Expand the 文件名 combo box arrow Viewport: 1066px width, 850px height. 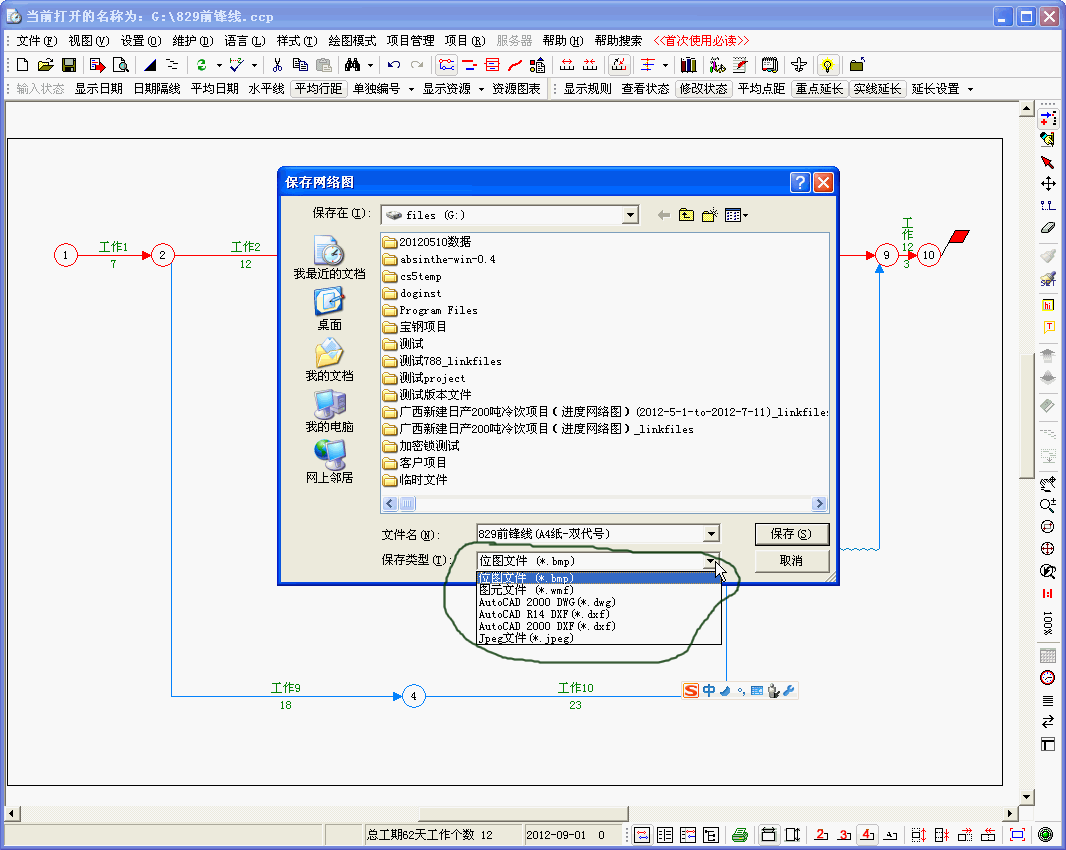tap(711, 534)
